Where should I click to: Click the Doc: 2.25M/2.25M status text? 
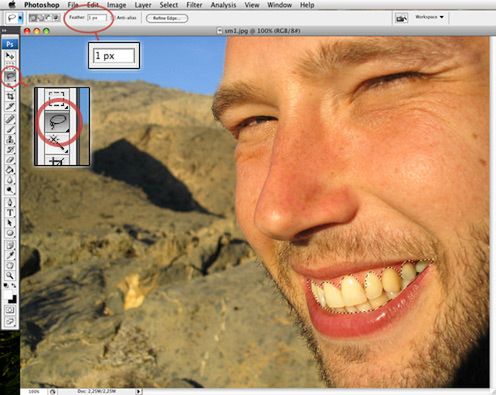coord(97,391)
